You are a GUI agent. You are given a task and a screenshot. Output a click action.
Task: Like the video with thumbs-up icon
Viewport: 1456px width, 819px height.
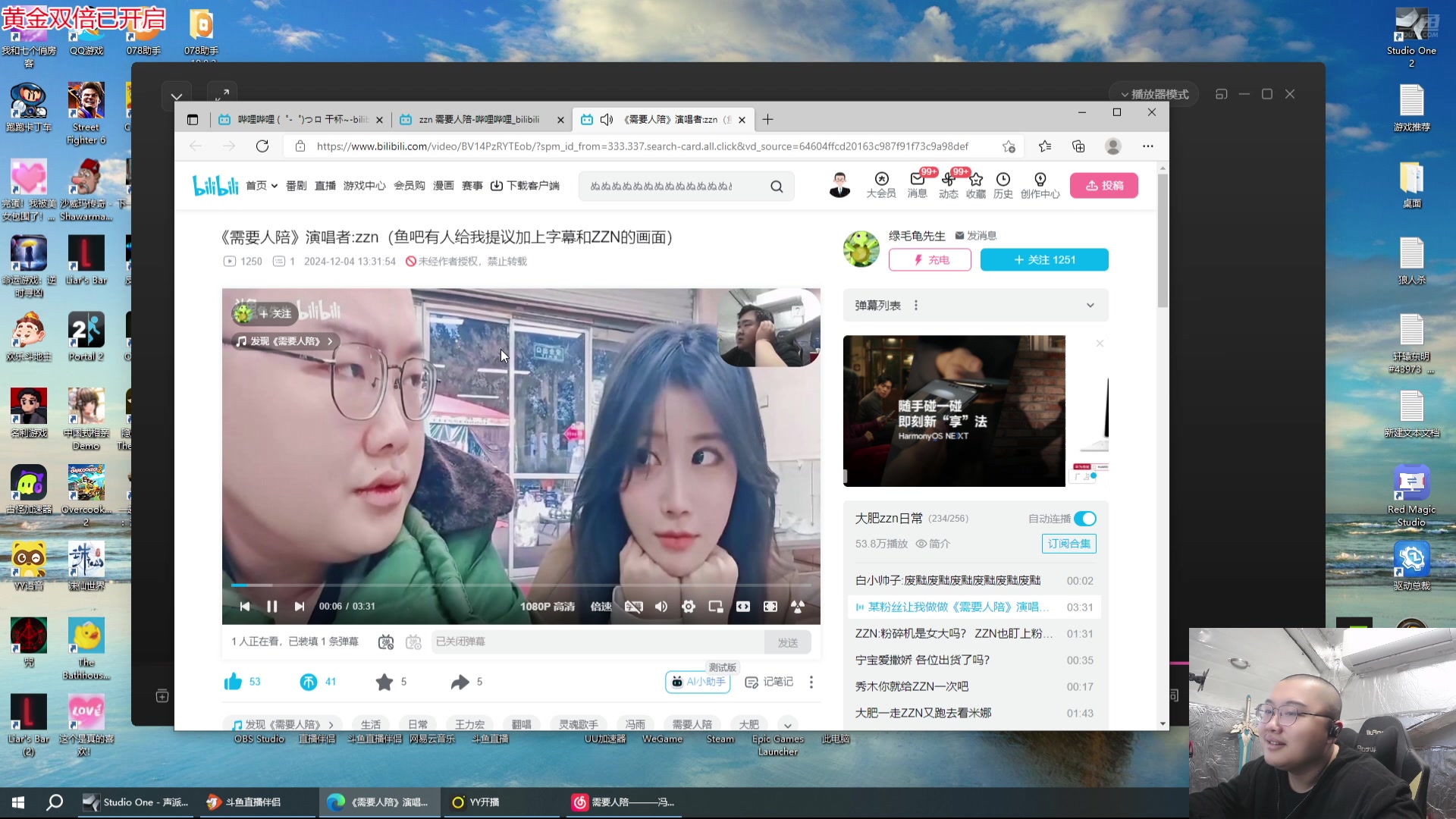(x=233, y=682)
